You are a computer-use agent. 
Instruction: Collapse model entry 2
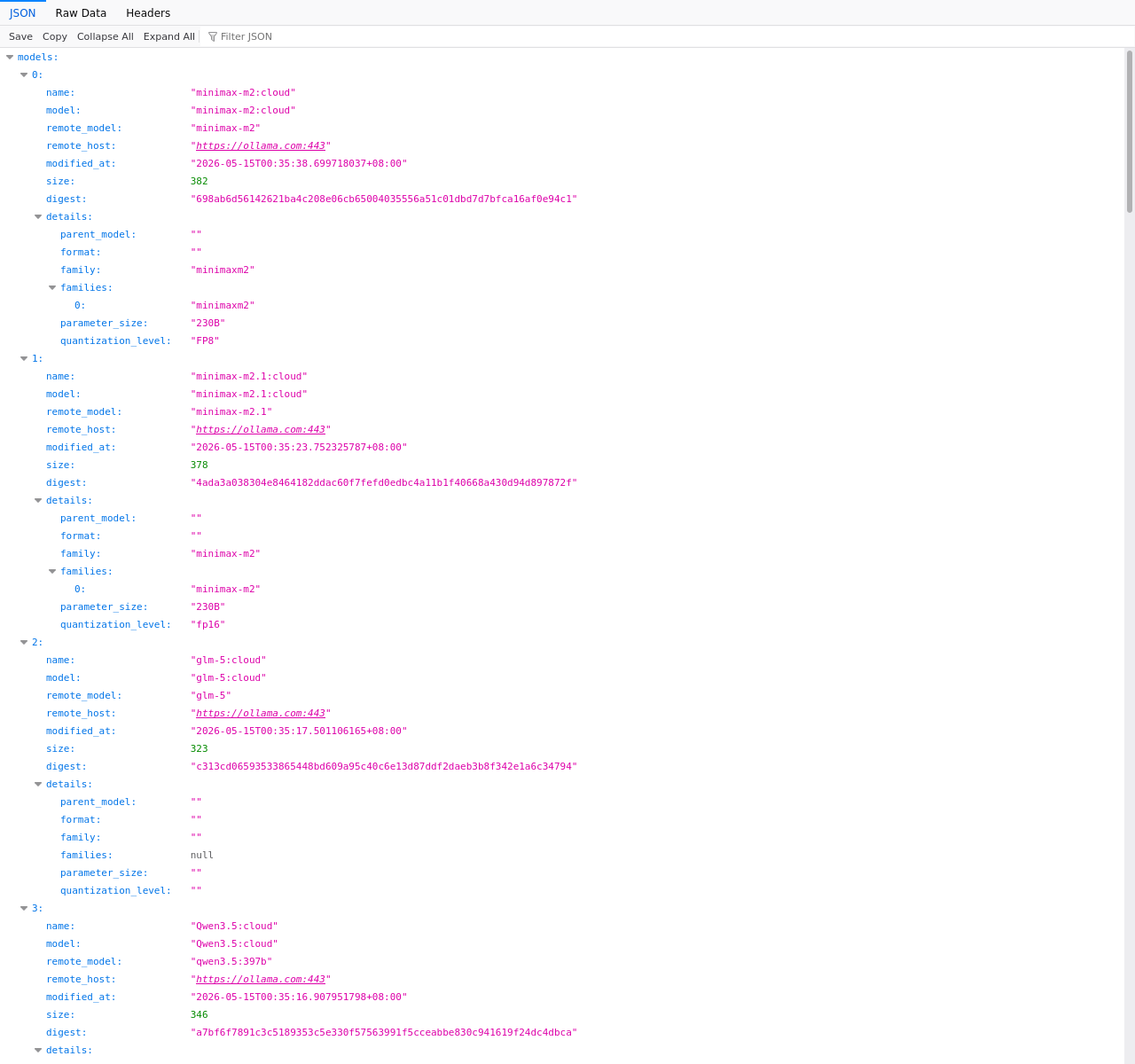[x=24, y=642]
